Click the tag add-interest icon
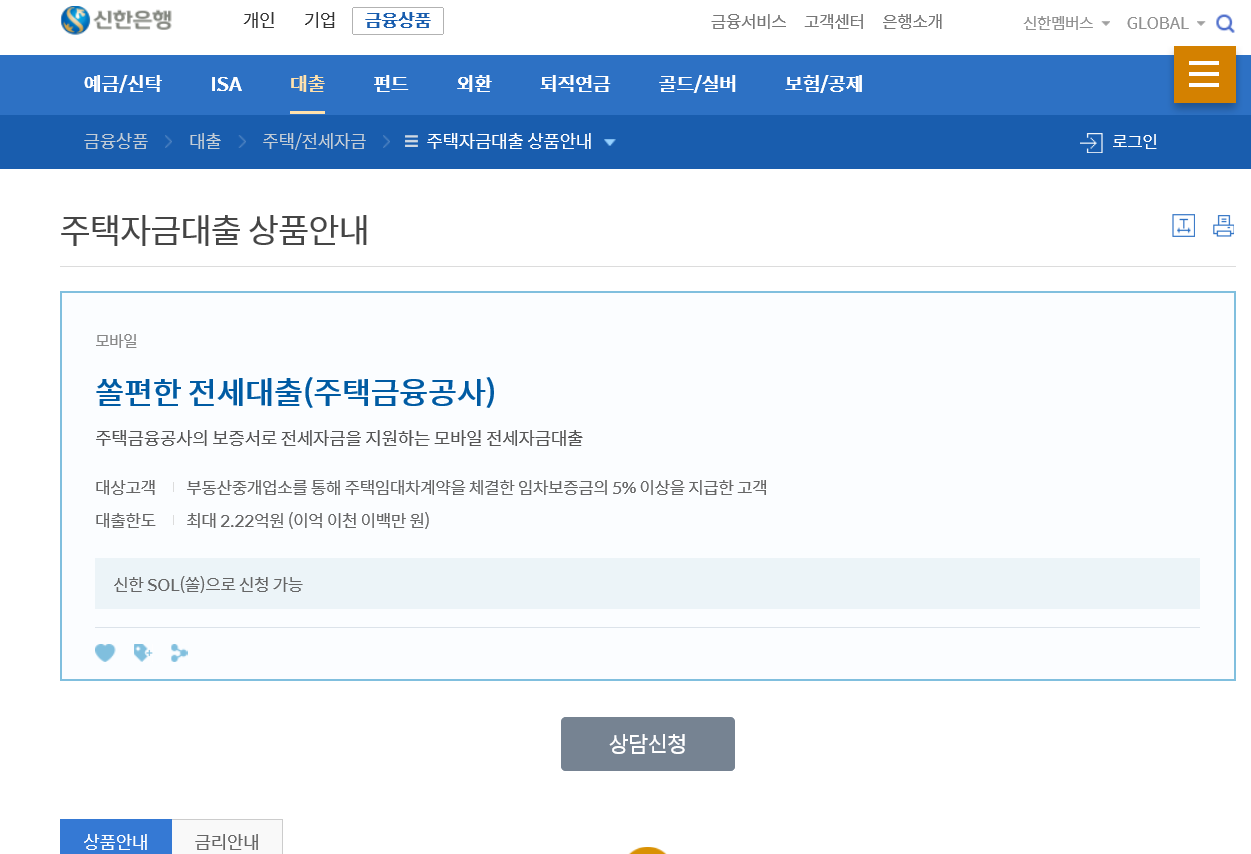 click(x=142, y=653)
